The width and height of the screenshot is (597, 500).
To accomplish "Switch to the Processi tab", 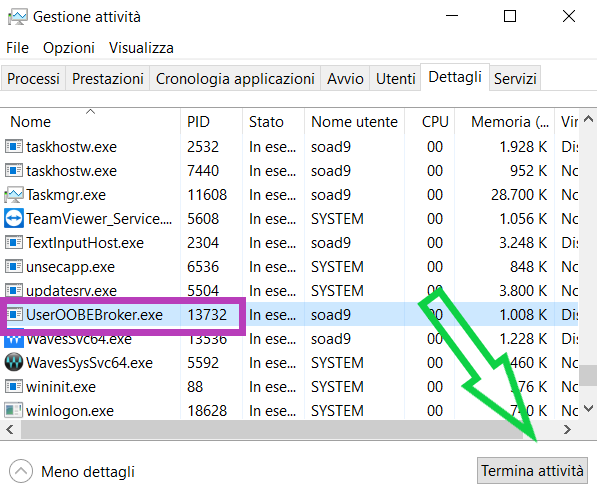I will click(34, 79).
